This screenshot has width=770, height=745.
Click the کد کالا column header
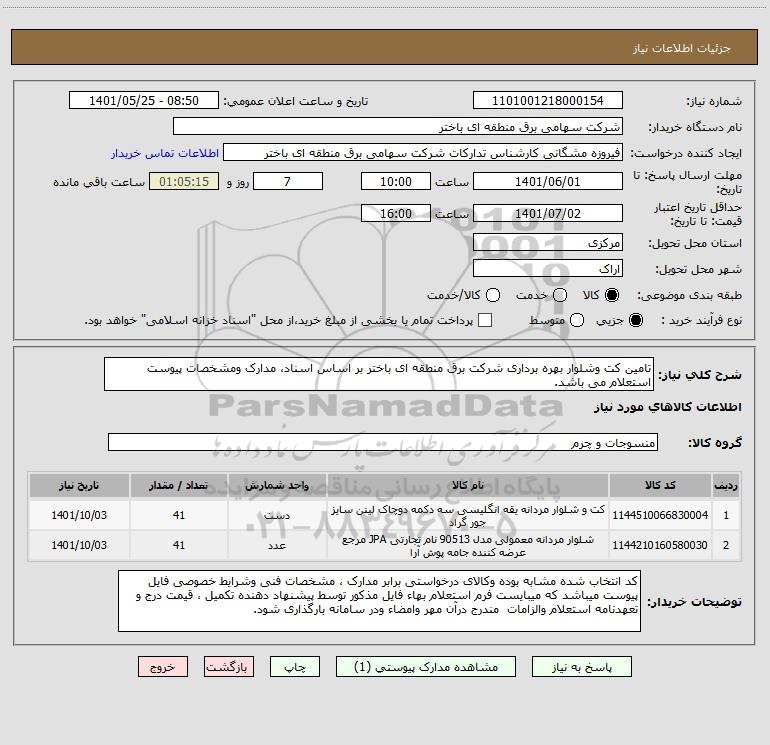click(660, 486)
